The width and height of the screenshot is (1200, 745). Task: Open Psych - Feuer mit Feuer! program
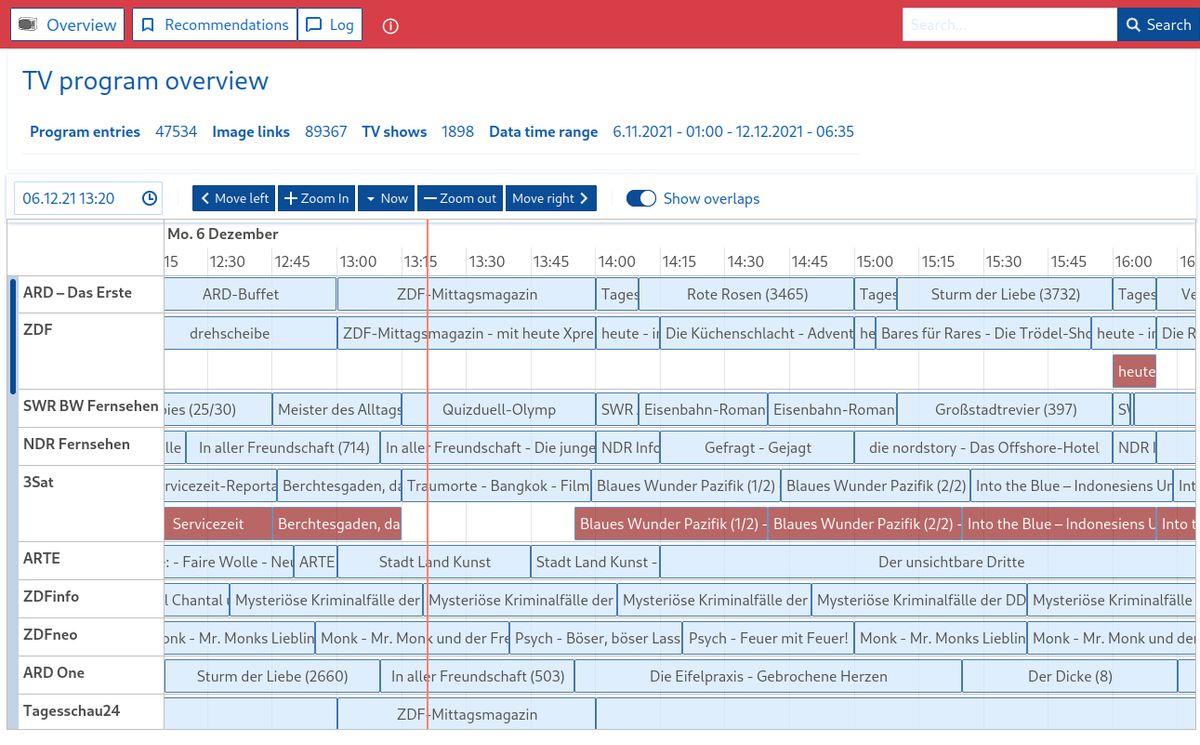[x=768, y=637]
